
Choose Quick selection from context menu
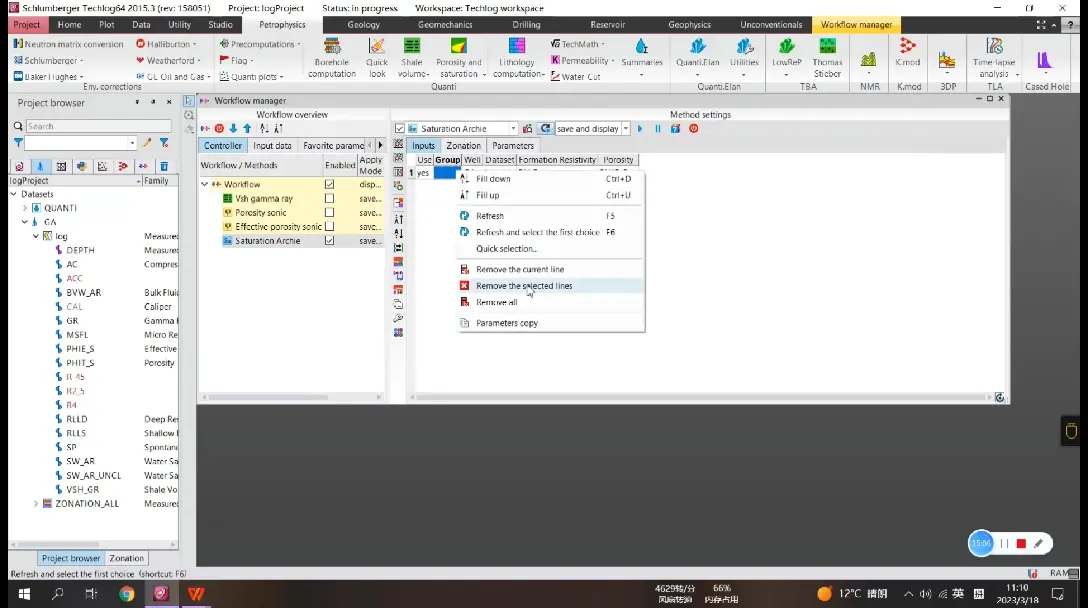click(551, 248)
